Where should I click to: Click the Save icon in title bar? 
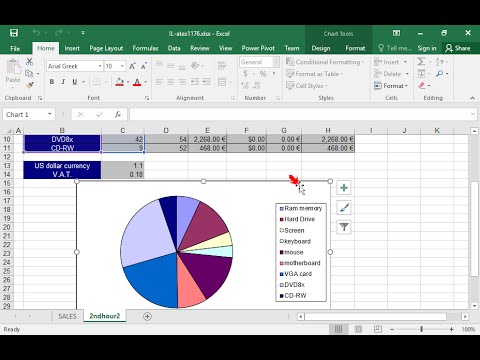point(14,33)
